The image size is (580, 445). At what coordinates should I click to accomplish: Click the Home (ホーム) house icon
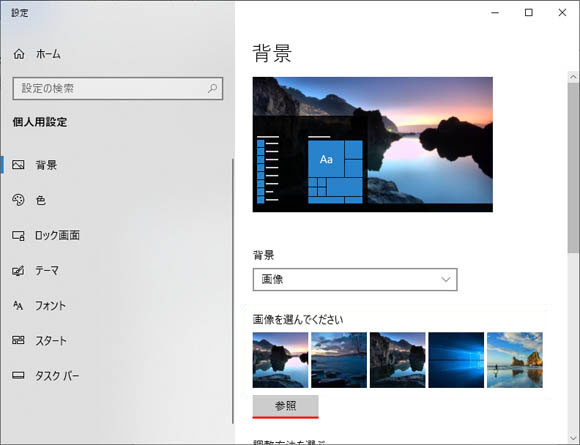coord(19,54)
